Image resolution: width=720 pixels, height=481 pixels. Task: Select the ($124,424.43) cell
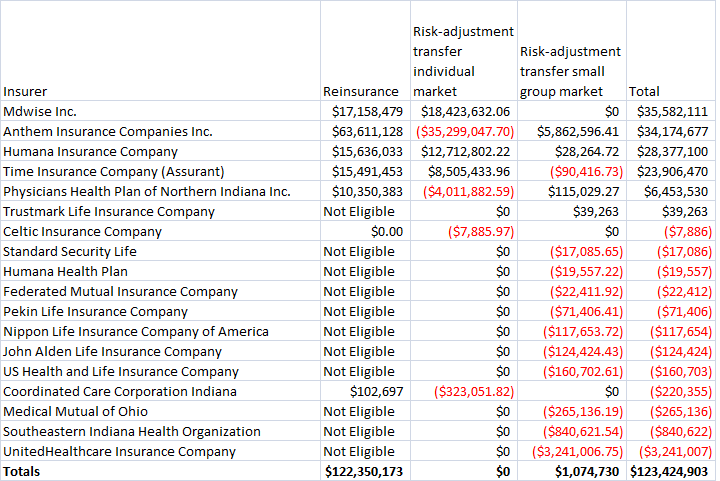pyautogui.click(x=572, y=352)
